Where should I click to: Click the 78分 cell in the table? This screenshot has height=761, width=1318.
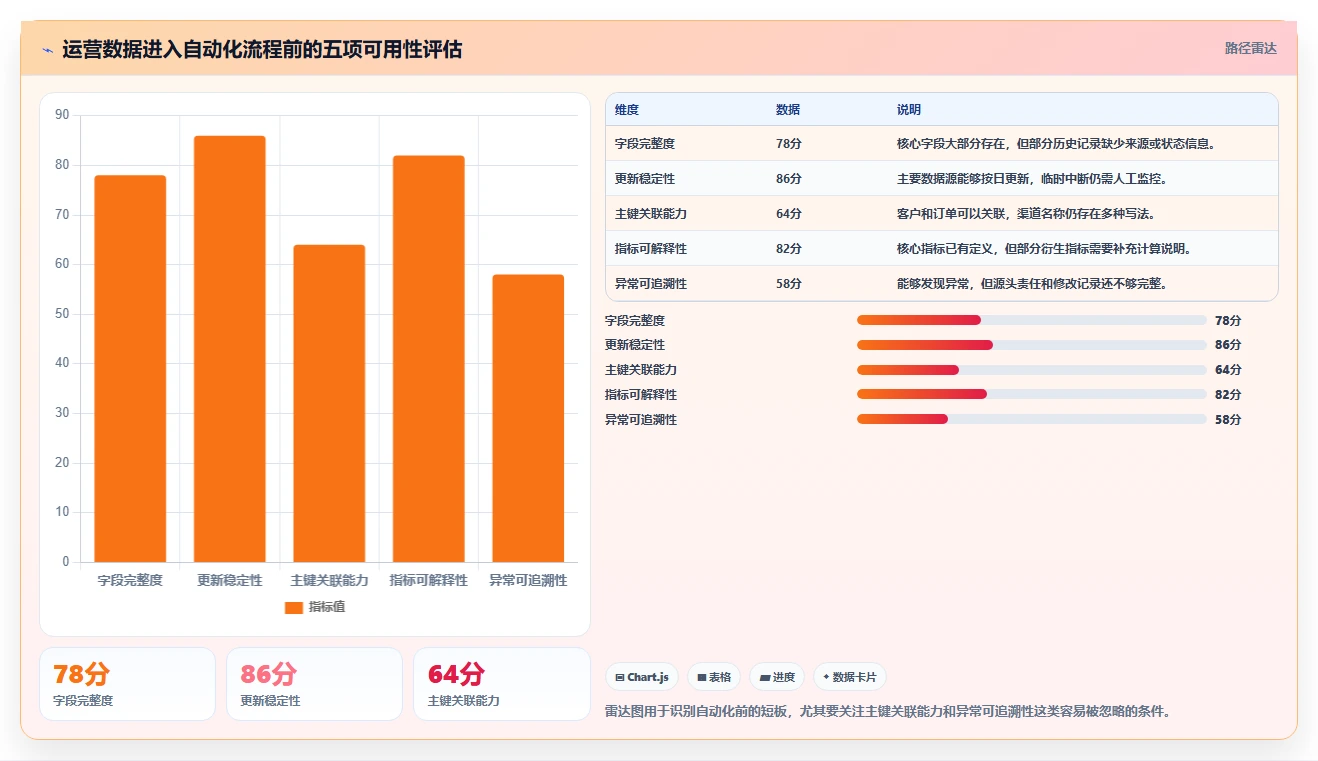tap(789, 144)
